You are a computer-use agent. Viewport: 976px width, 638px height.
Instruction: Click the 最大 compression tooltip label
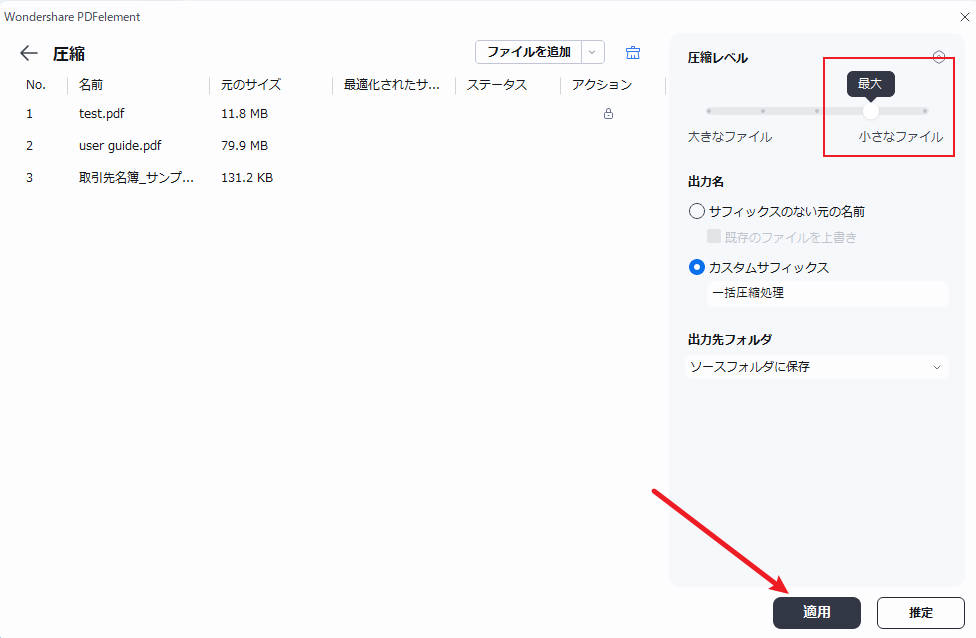870,84
